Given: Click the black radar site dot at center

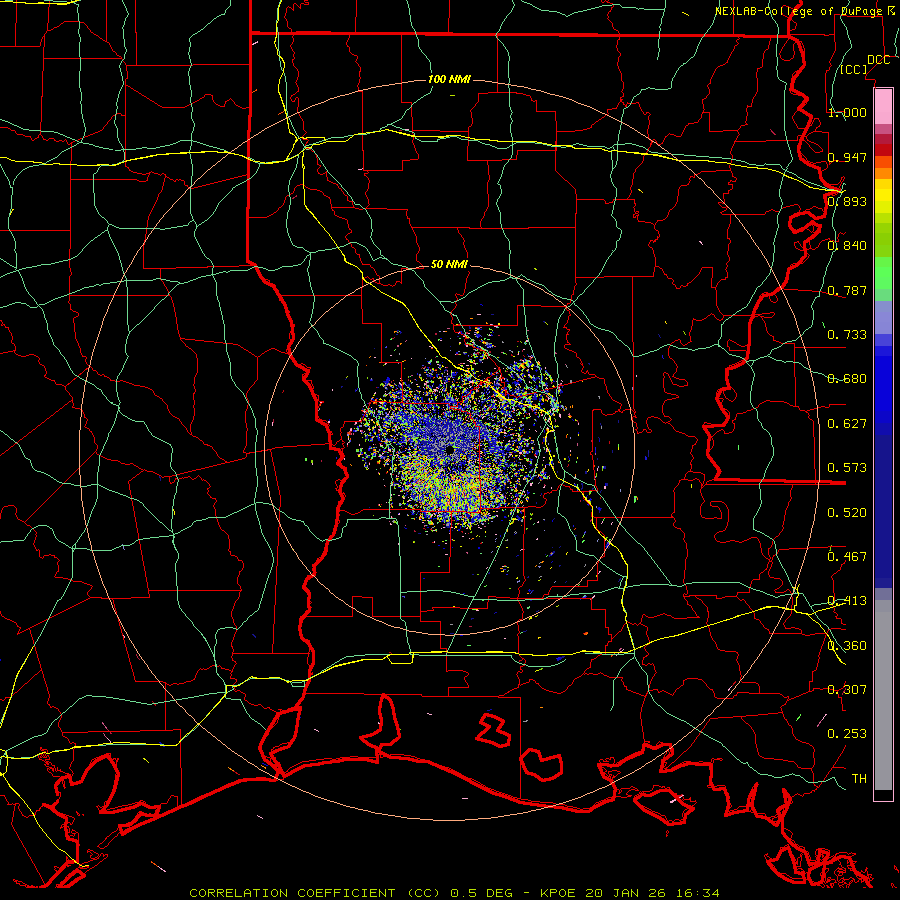Looking at the screenshot, I should 450,450.
